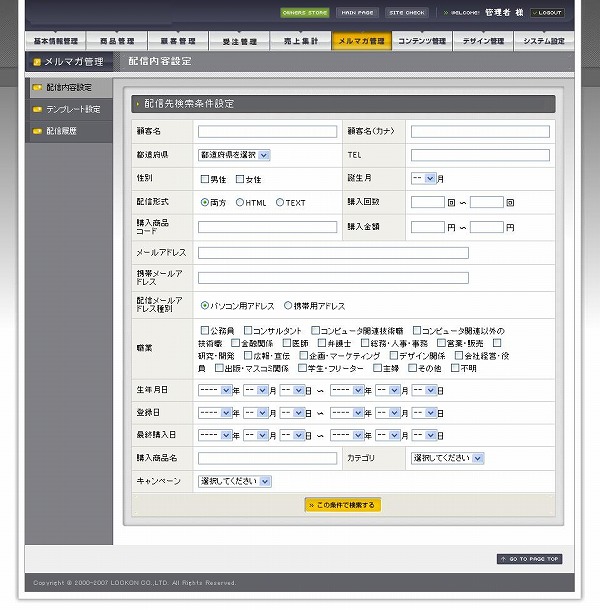Image resolution: width=600 pixels, height=610 pixels.
Task: Open the カテゴリ dropdown
Action: (x=447, y=458)
